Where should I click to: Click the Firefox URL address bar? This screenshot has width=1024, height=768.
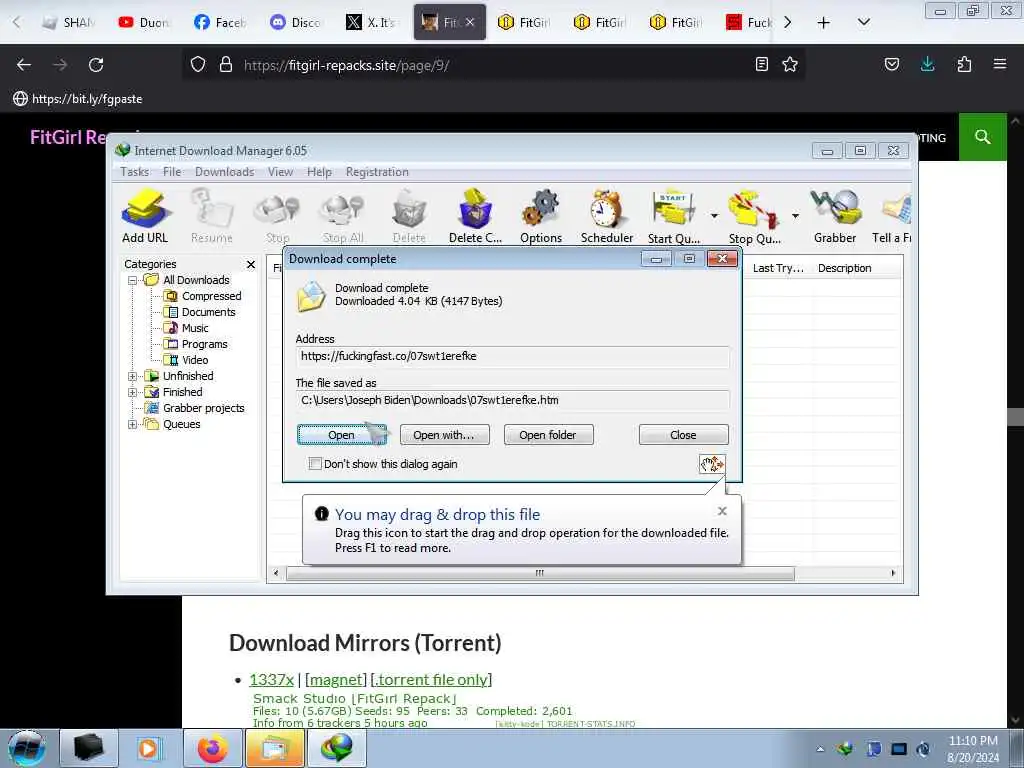pyautogui.click(x=493, y=65)
